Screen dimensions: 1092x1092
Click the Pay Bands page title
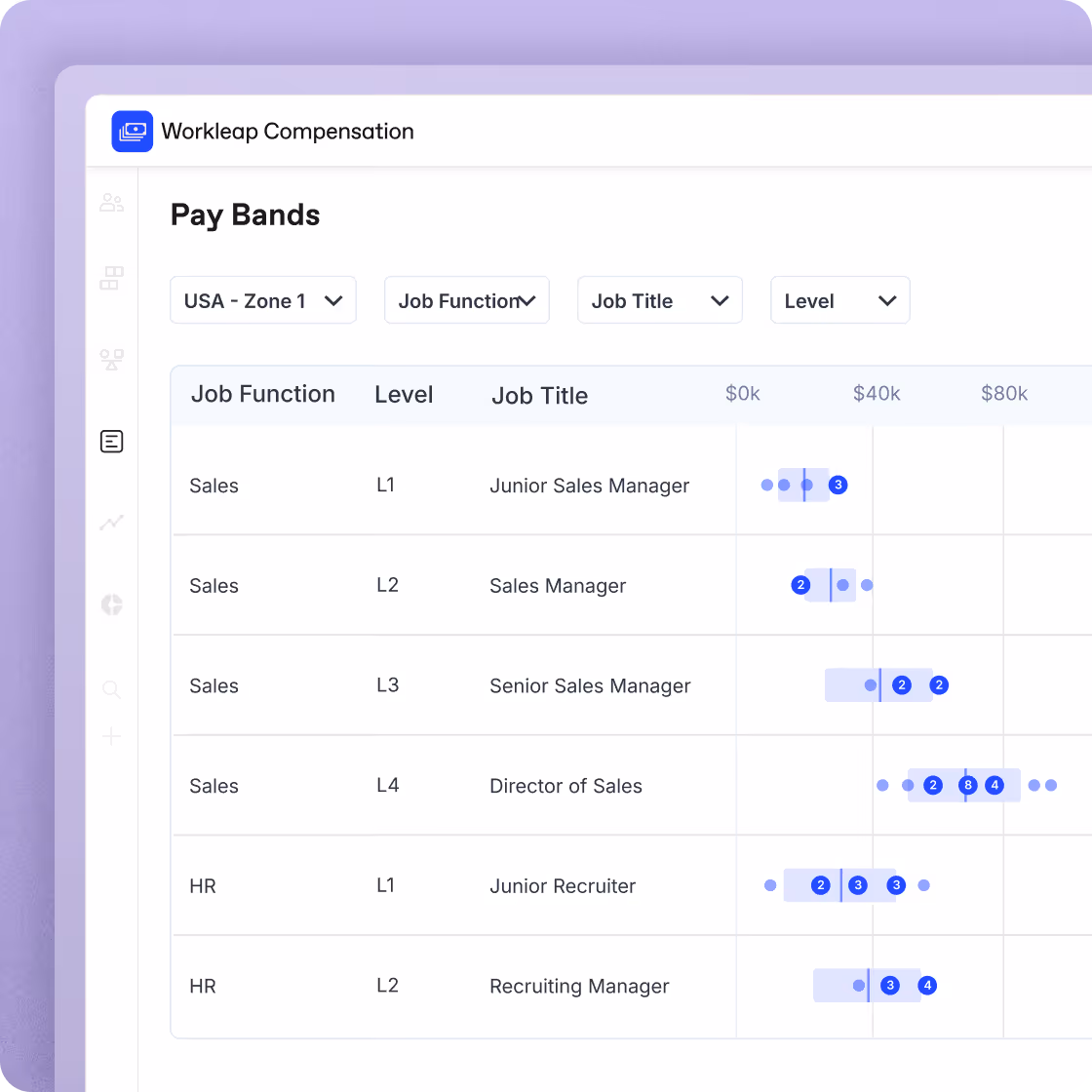[245, 215]
